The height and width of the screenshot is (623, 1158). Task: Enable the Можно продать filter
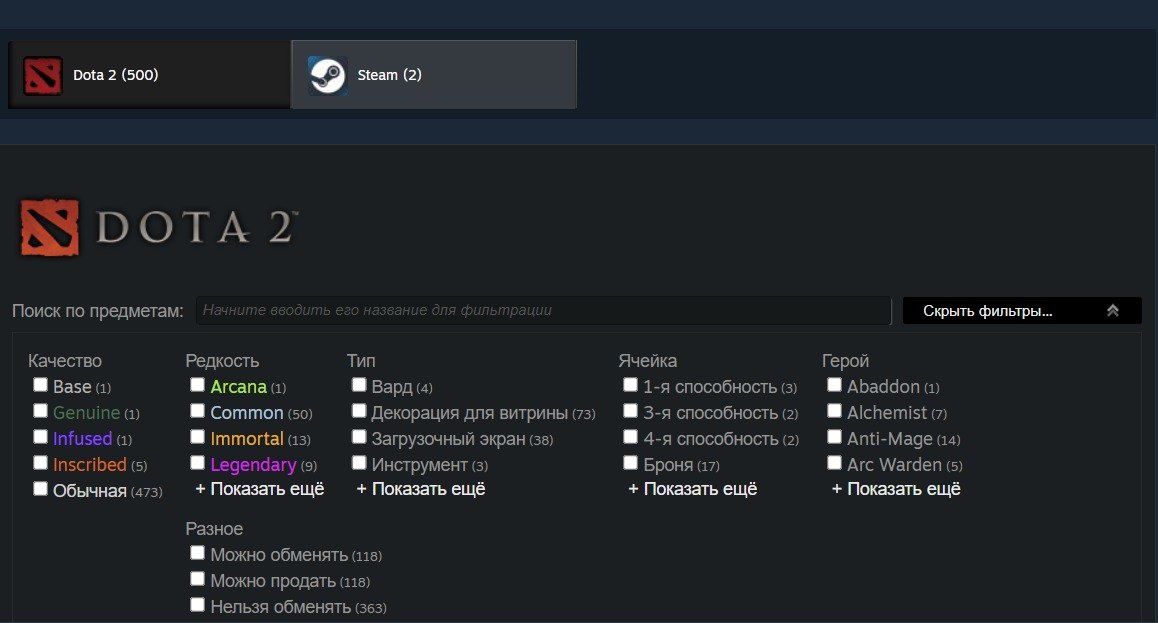[197, 579]
